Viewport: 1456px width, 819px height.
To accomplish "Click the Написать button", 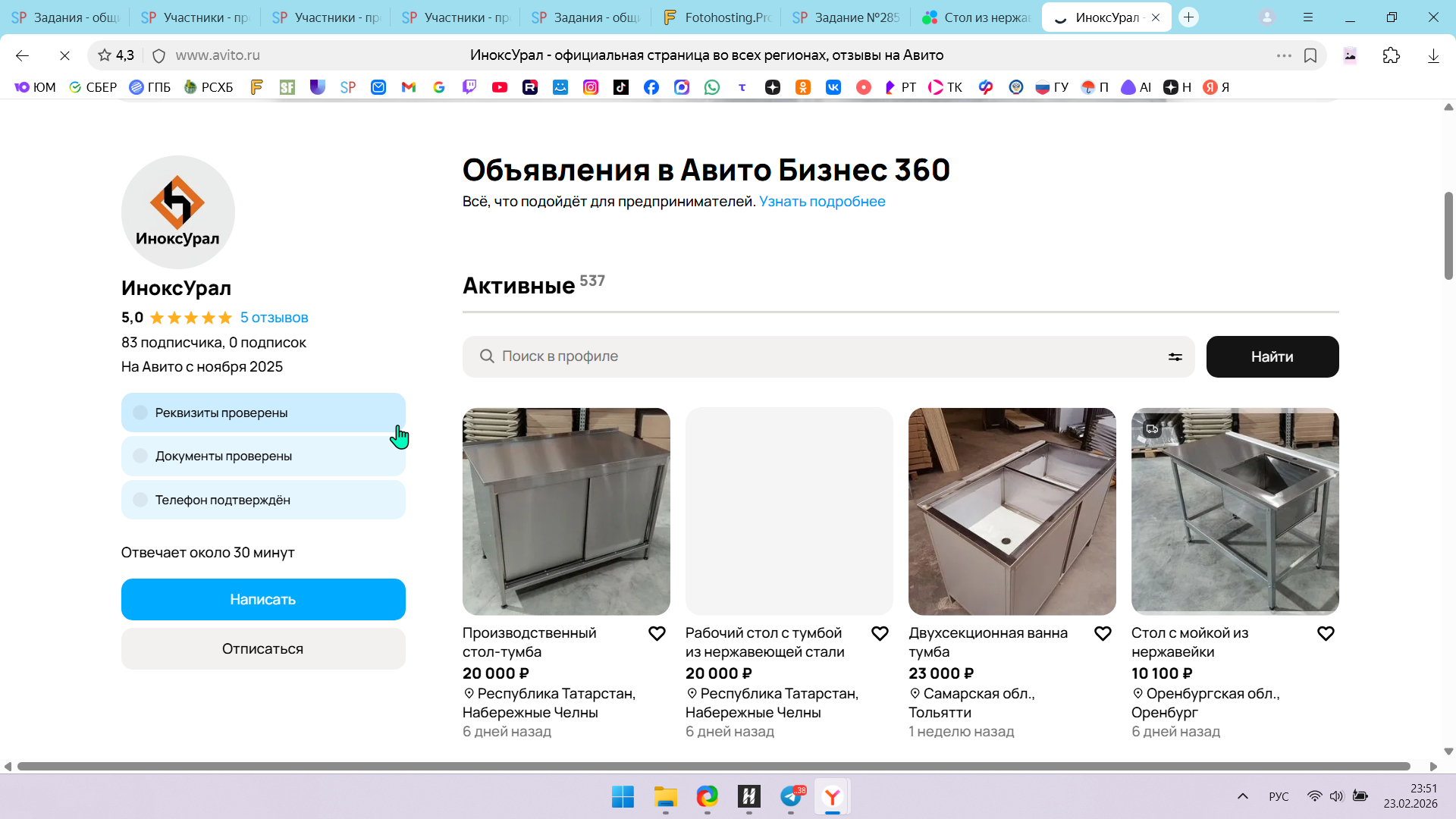I will pyautogui.click(x=263, y=599).
